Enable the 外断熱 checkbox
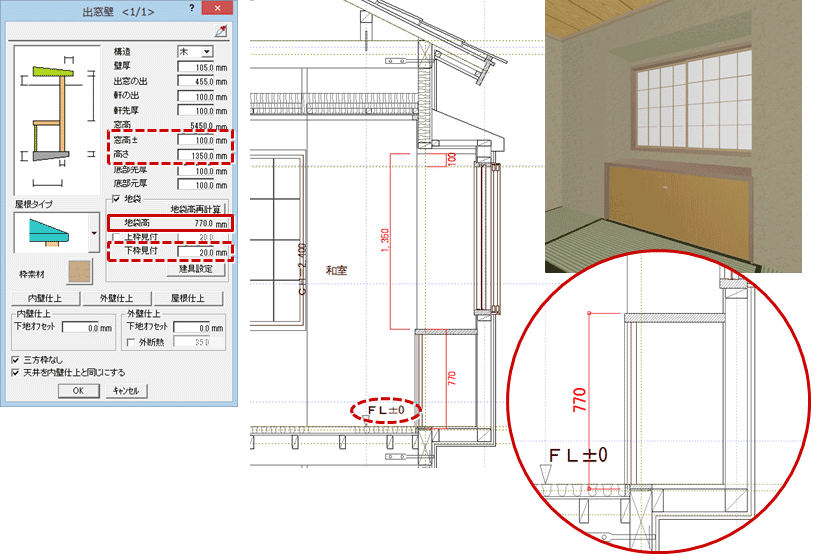813x556 pixels. click(x=131, y=342)
